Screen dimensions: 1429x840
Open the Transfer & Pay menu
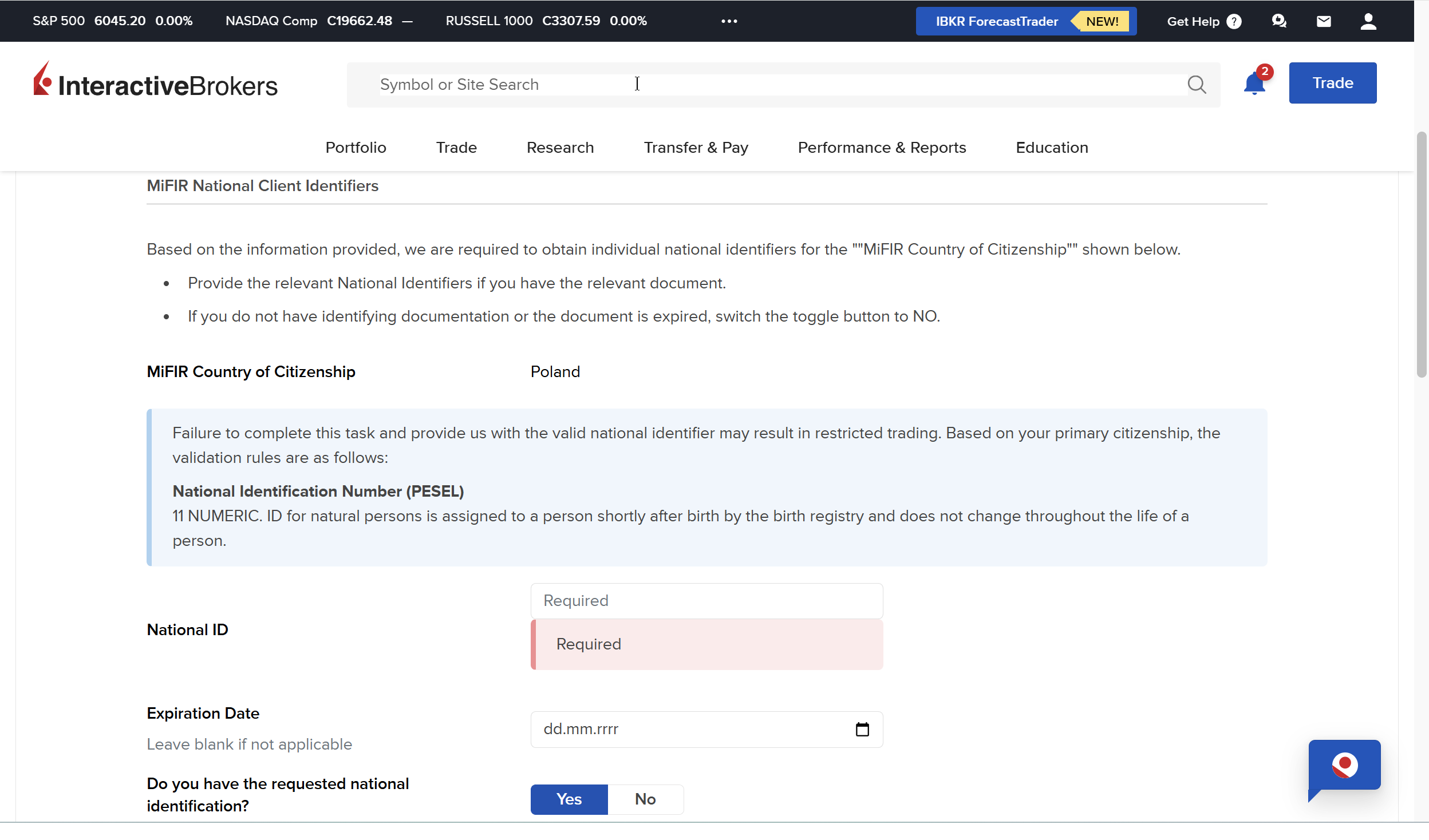[x=696, y=148]
